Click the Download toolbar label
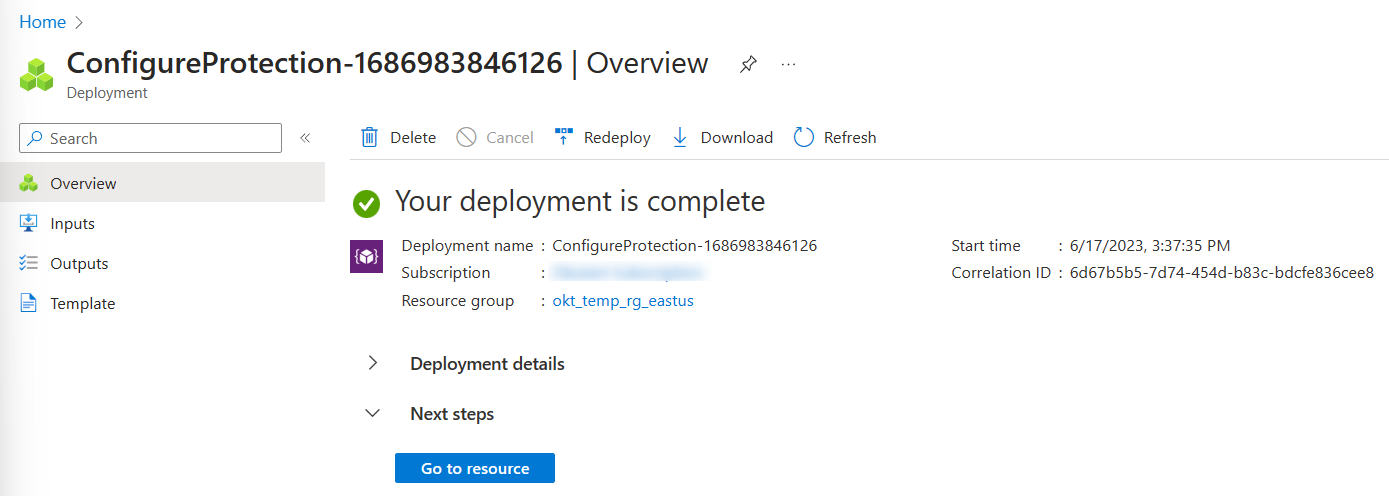Viewport: 1389px width, 496px height. (x=737, y=138)
